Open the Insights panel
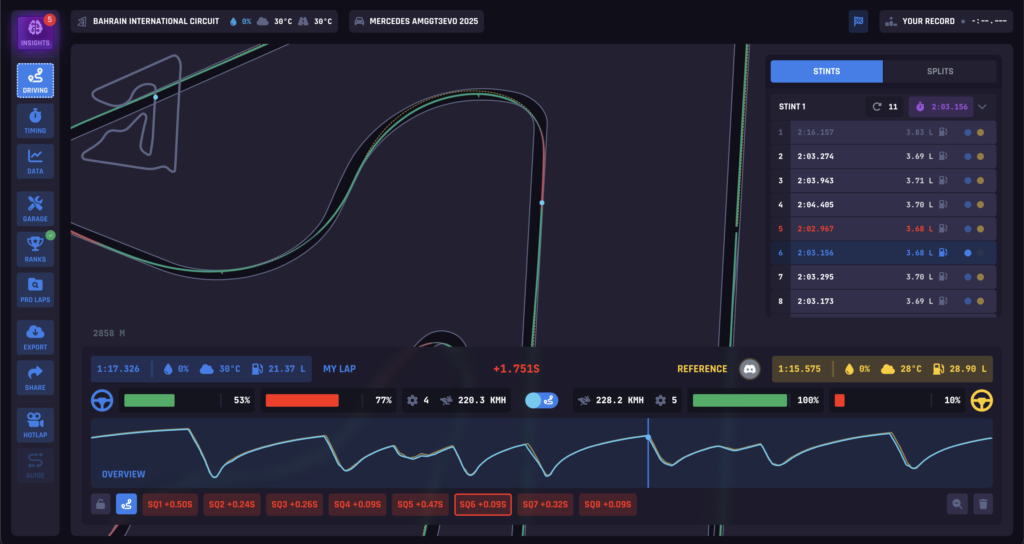Viewport: 1024px width, 544px height. (x=35, y=31)
